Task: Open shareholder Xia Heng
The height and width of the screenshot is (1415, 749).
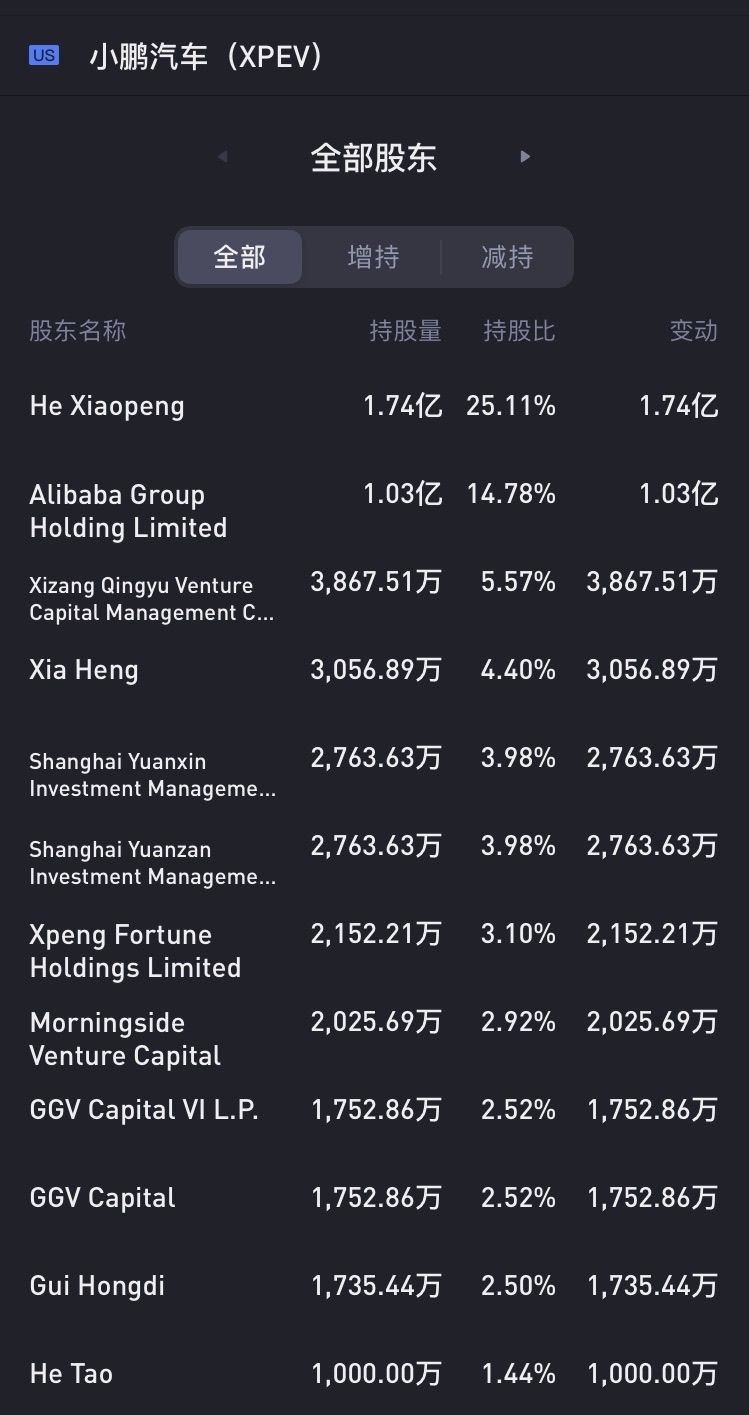Action: click(x=84, y=670)
